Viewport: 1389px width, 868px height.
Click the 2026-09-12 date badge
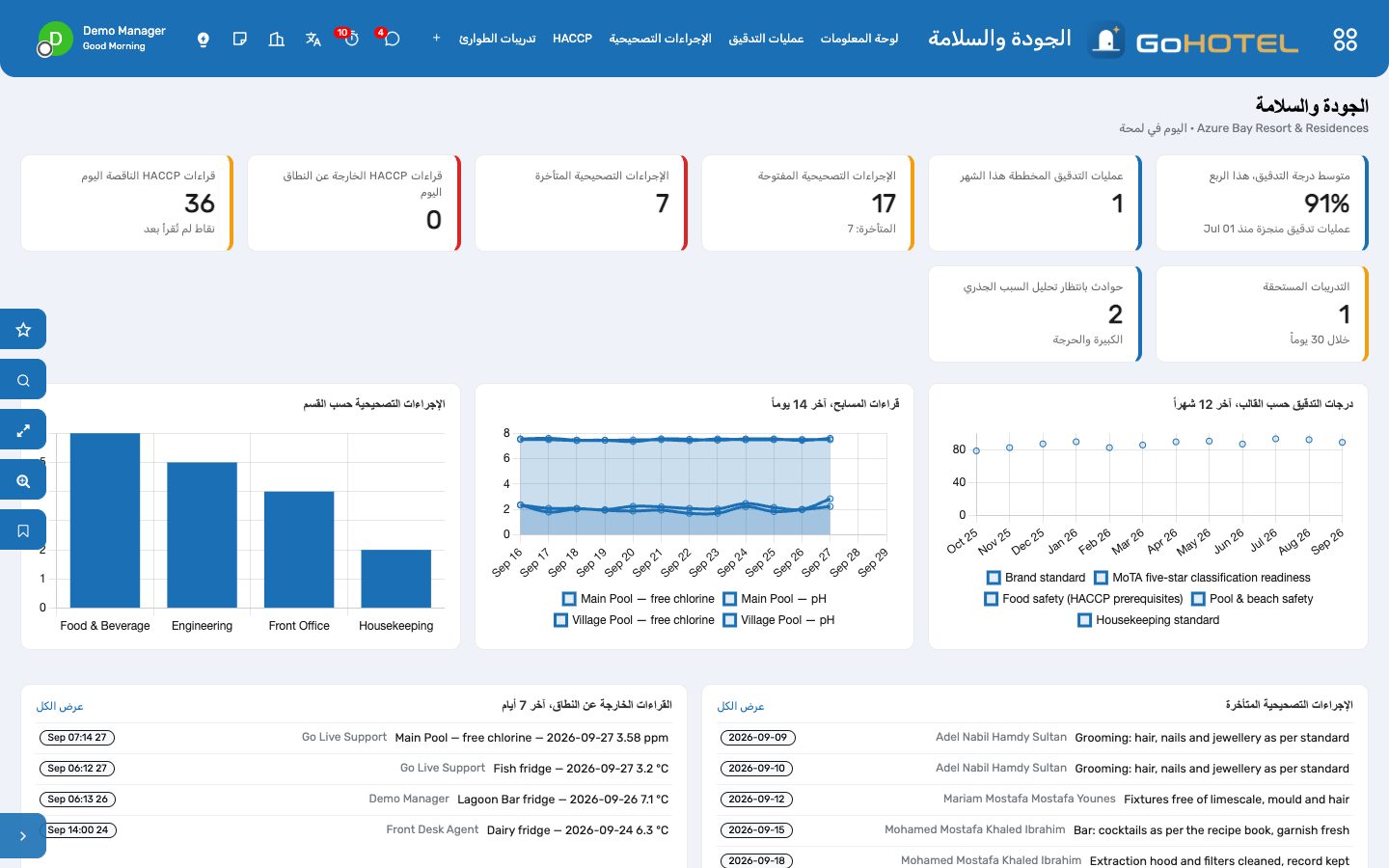757,800
